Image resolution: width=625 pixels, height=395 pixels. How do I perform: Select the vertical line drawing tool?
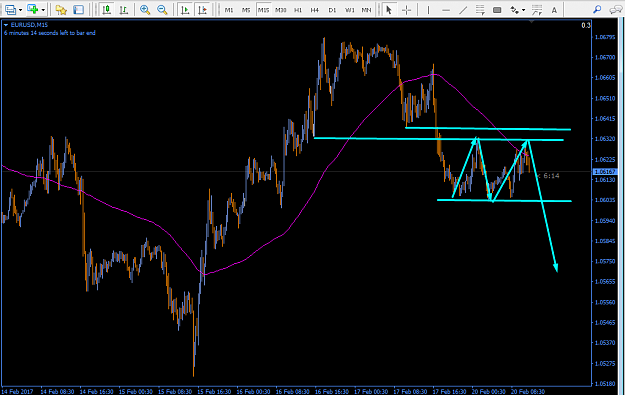(x=428, y=10)
